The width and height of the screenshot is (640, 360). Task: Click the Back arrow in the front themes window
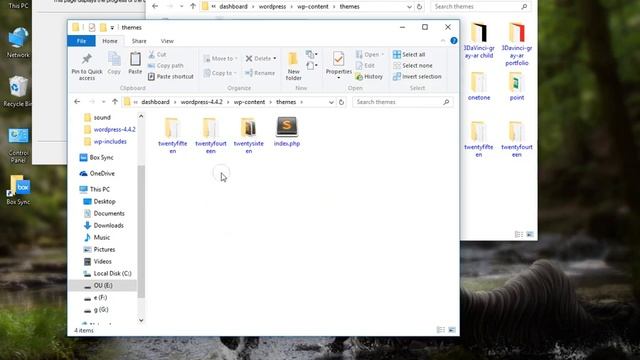click(77, 102)
